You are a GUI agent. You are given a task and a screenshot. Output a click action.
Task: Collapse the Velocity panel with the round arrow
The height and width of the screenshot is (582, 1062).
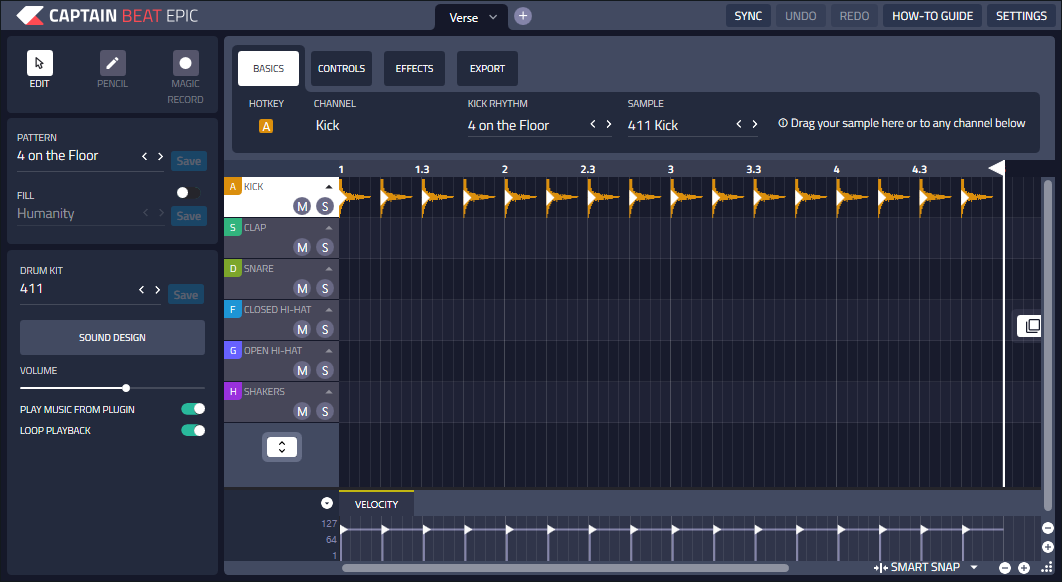pos(327,503)
